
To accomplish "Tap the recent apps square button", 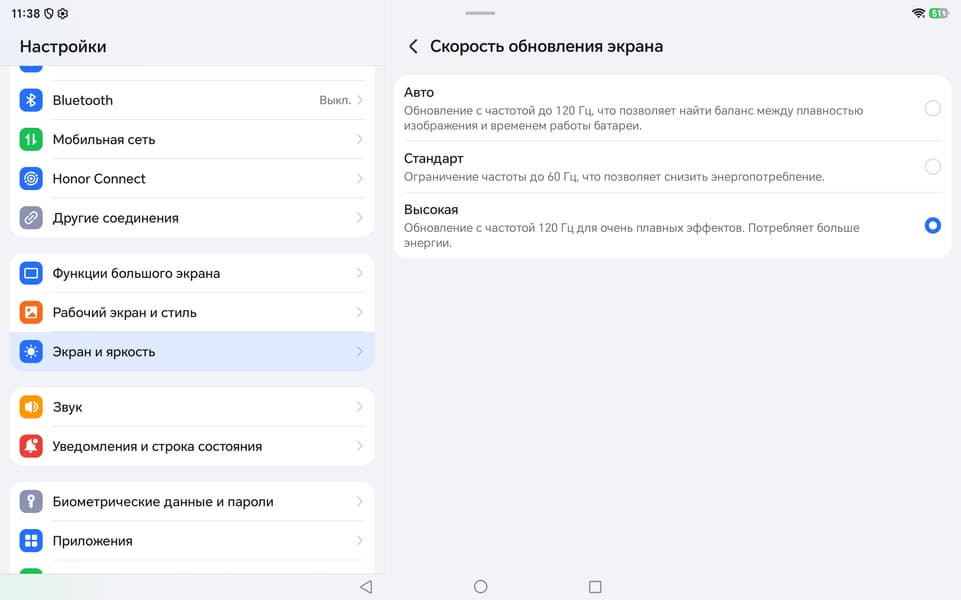I will coord(594,587).
